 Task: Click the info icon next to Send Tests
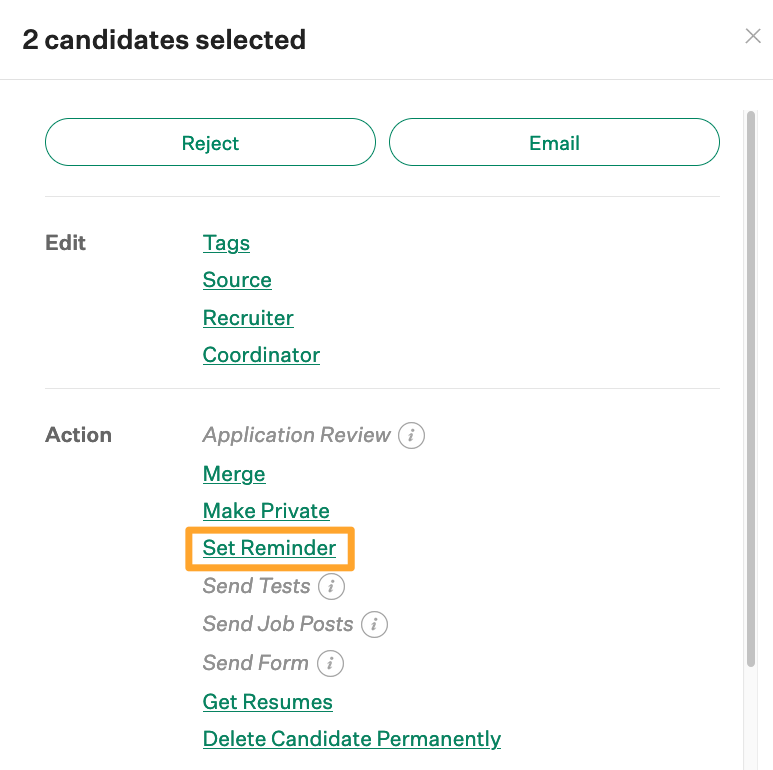[332, 587]
